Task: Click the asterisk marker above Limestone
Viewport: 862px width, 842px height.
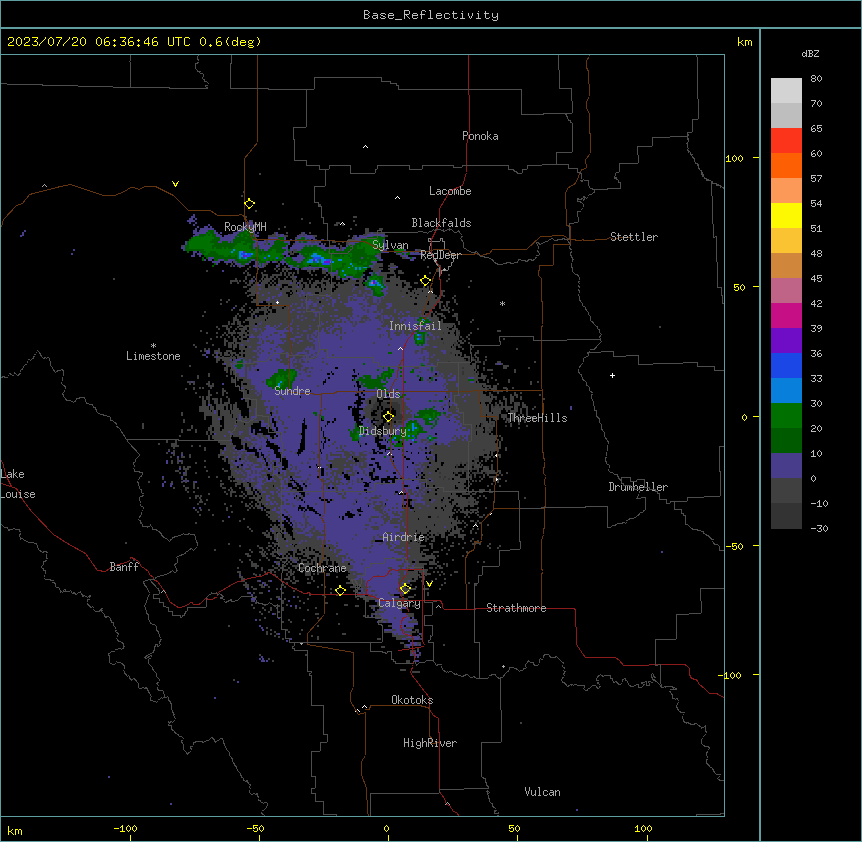Action: click(153, 346)
